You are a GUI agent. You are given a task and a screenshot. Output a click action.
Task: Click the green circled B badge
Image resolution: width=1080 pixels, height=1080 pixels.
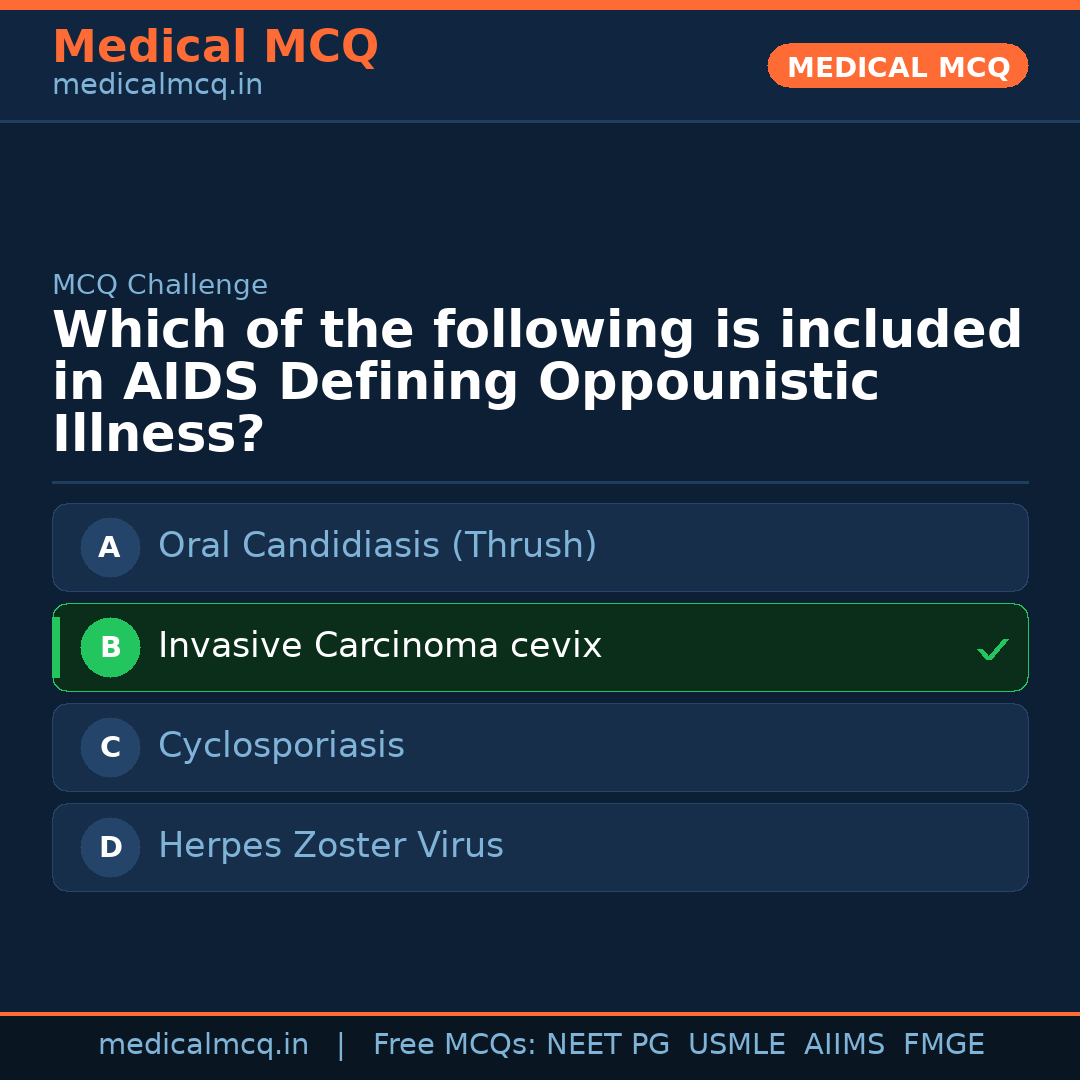point(110,647)
